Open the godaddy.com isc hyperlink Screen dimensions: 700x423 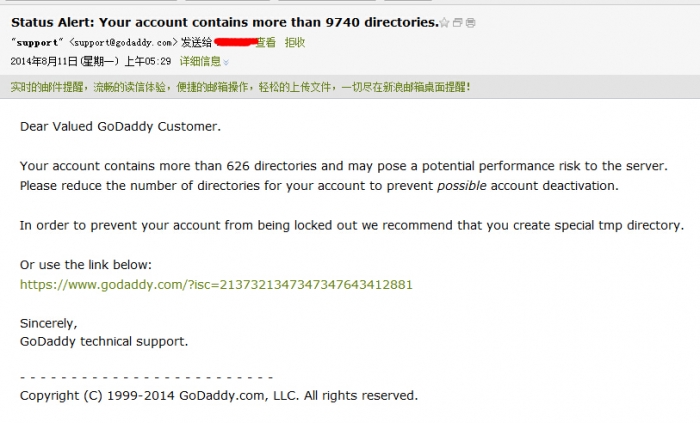click(216, 285)
